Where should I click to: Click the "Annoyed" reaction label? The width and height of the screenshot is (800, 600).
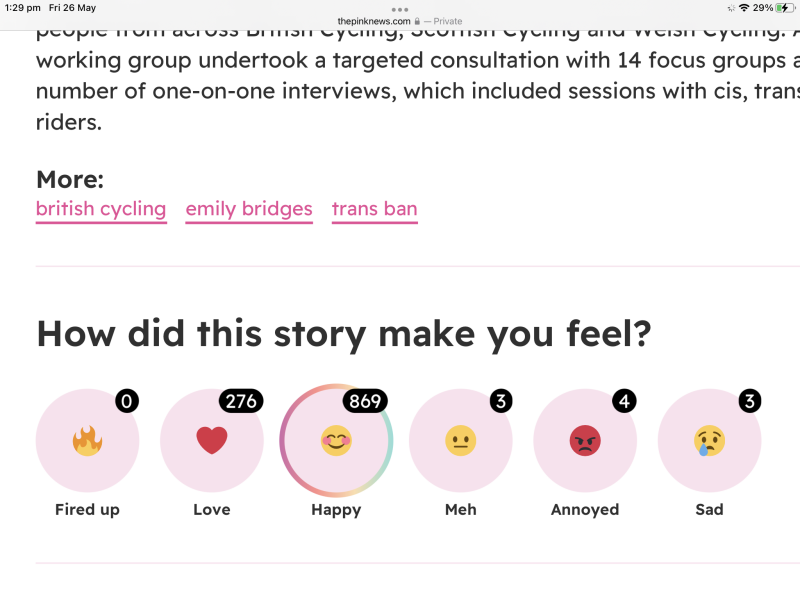pos(585,509)
